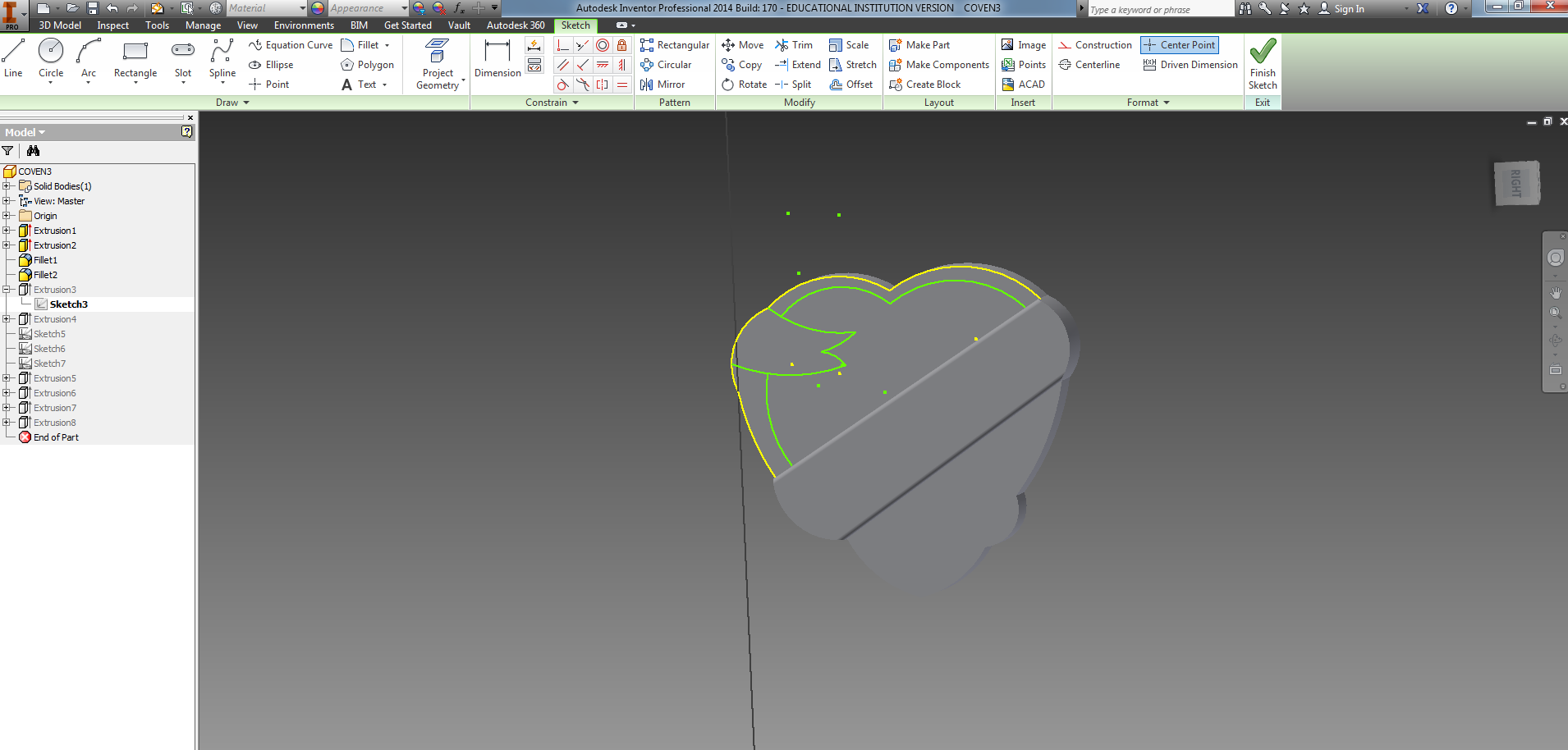Choose the Equation Curve tool
Screen dimensions: 1568x750
tap(291, 45)
